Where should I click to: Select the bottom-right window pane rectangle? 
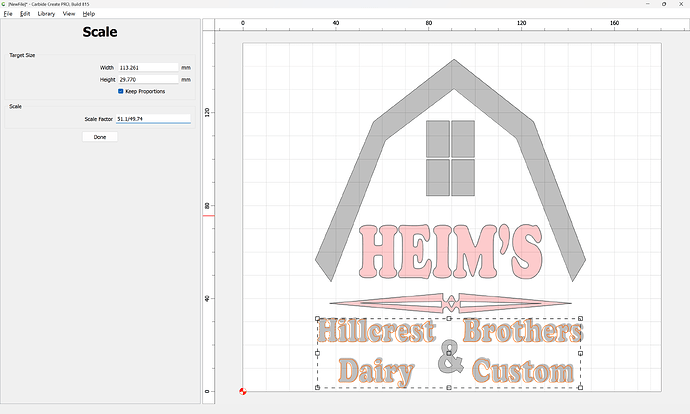point(463,177)
